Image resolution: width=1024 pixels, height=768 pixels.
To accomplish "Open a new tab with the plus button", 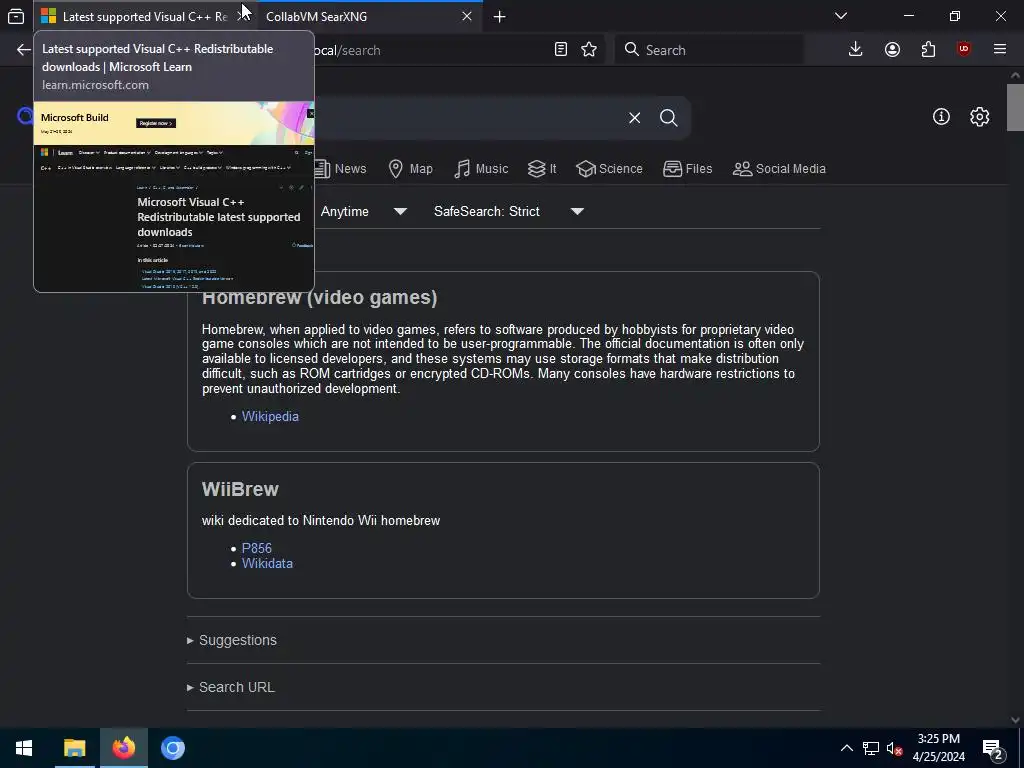I will click(x=500, y=16).
